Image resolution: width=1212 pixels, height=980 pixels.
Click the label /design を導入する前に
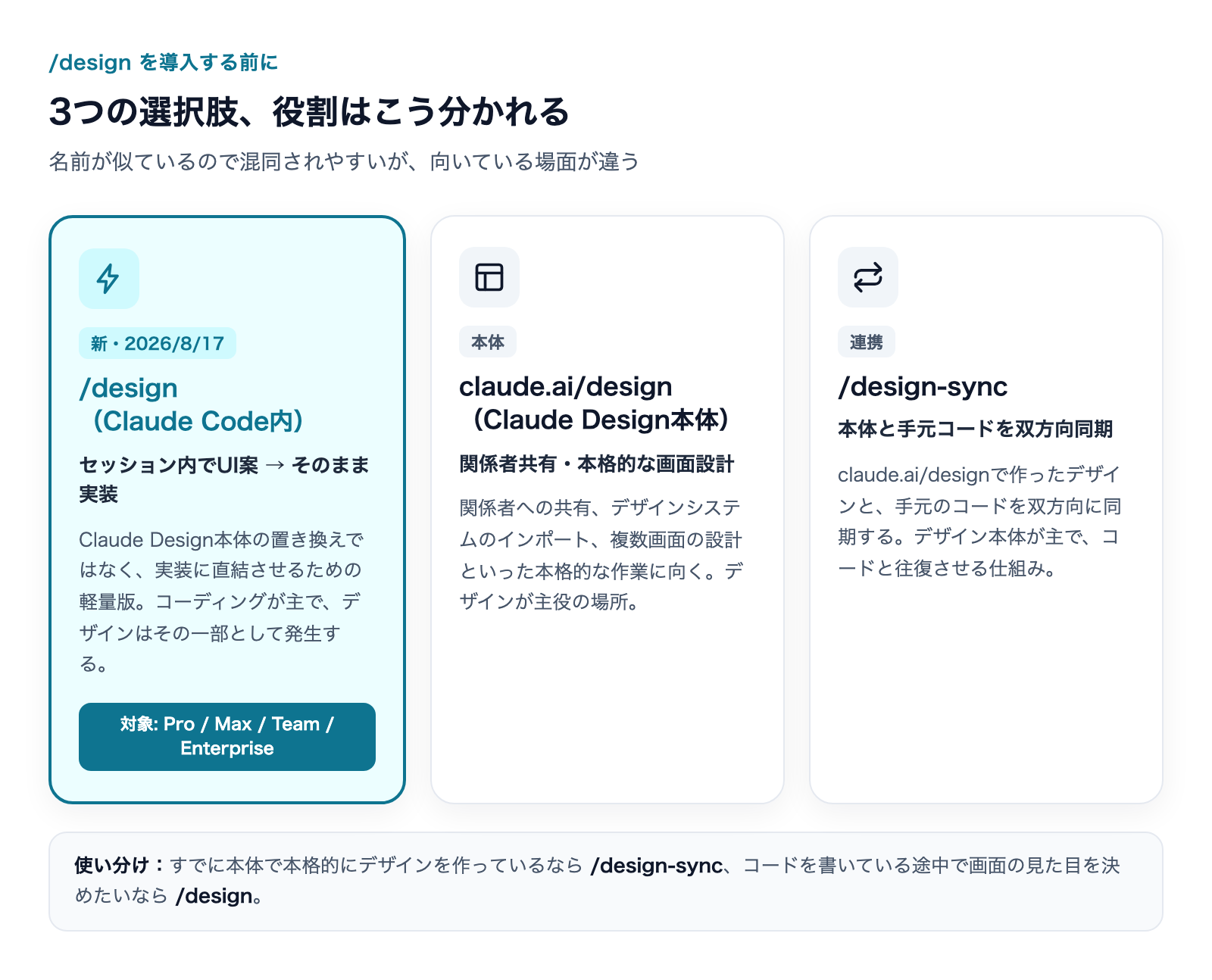click(164, 62)
